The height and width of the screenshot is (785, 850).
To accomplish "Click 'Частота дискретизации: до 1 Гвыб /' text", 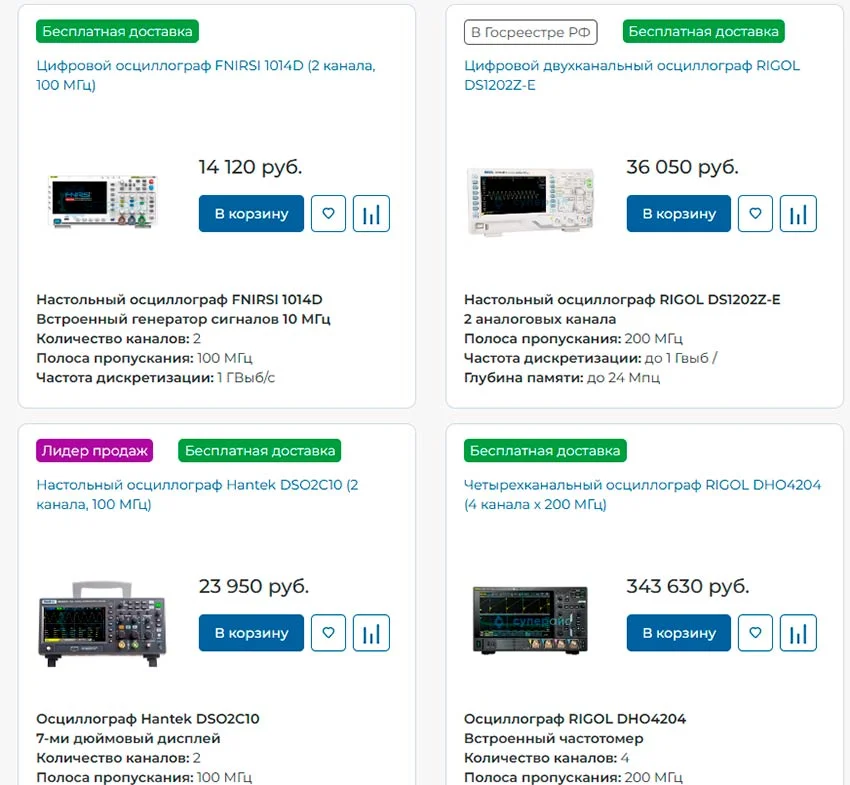I will coord(591,358).
